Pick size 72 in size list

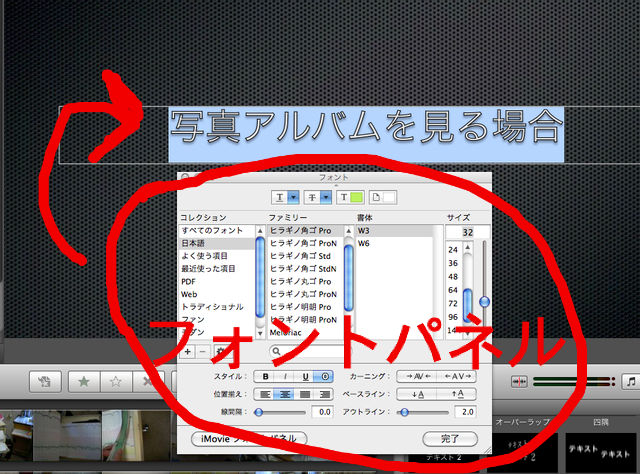click(x=453, y=303)
